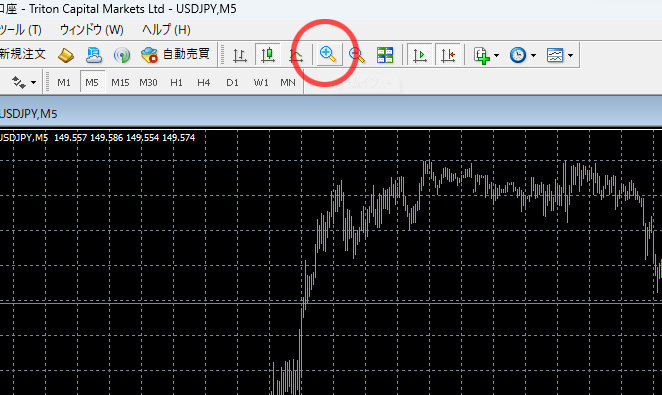
Task: Click the 自動売買 auto trading button
Action: click(175, 54)
